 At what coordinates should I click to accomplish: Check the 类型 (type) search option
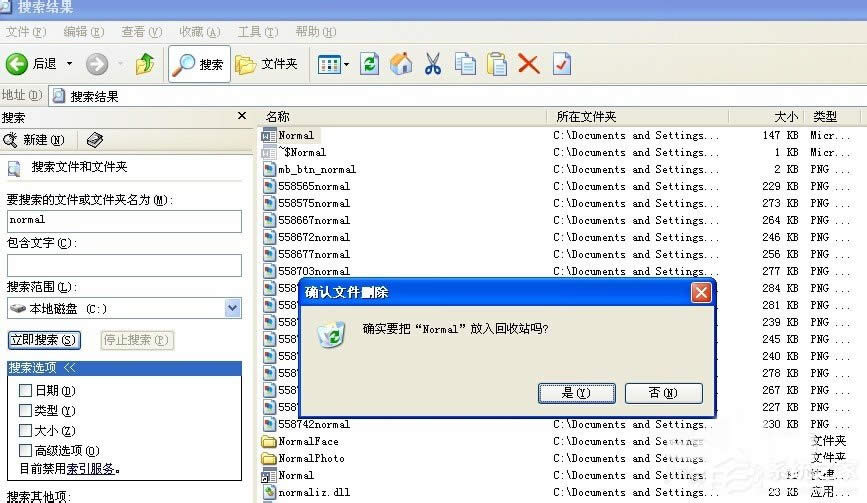(26, 411)
